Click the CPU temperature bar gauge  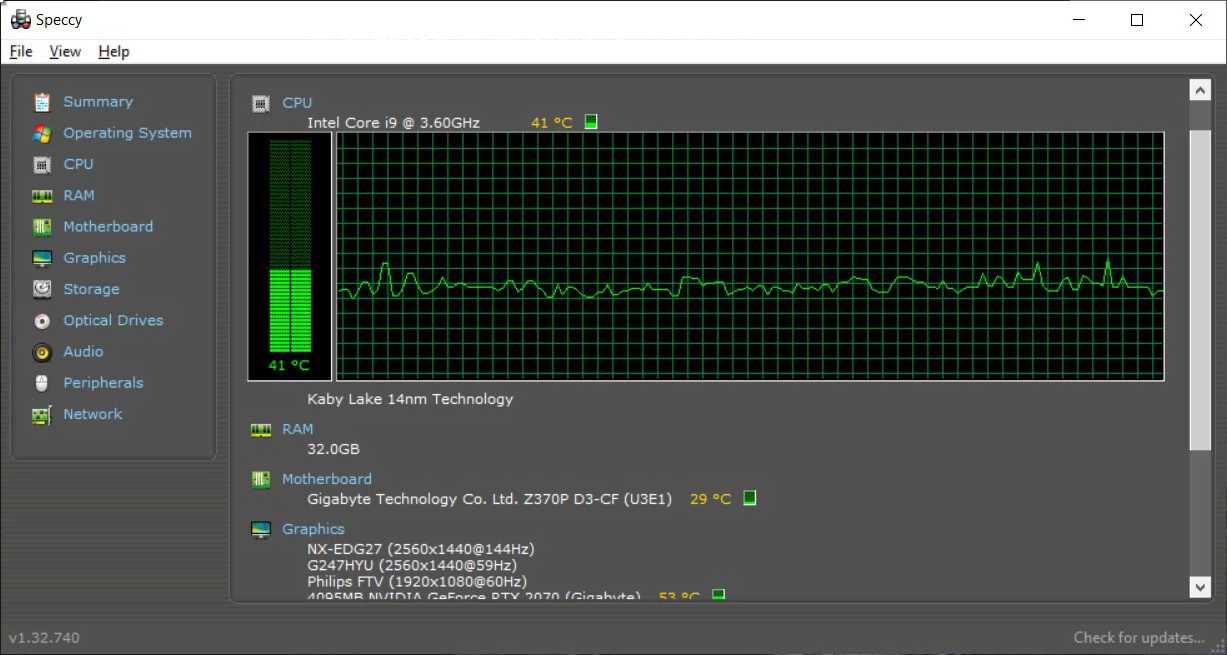(x=290, y=256)
